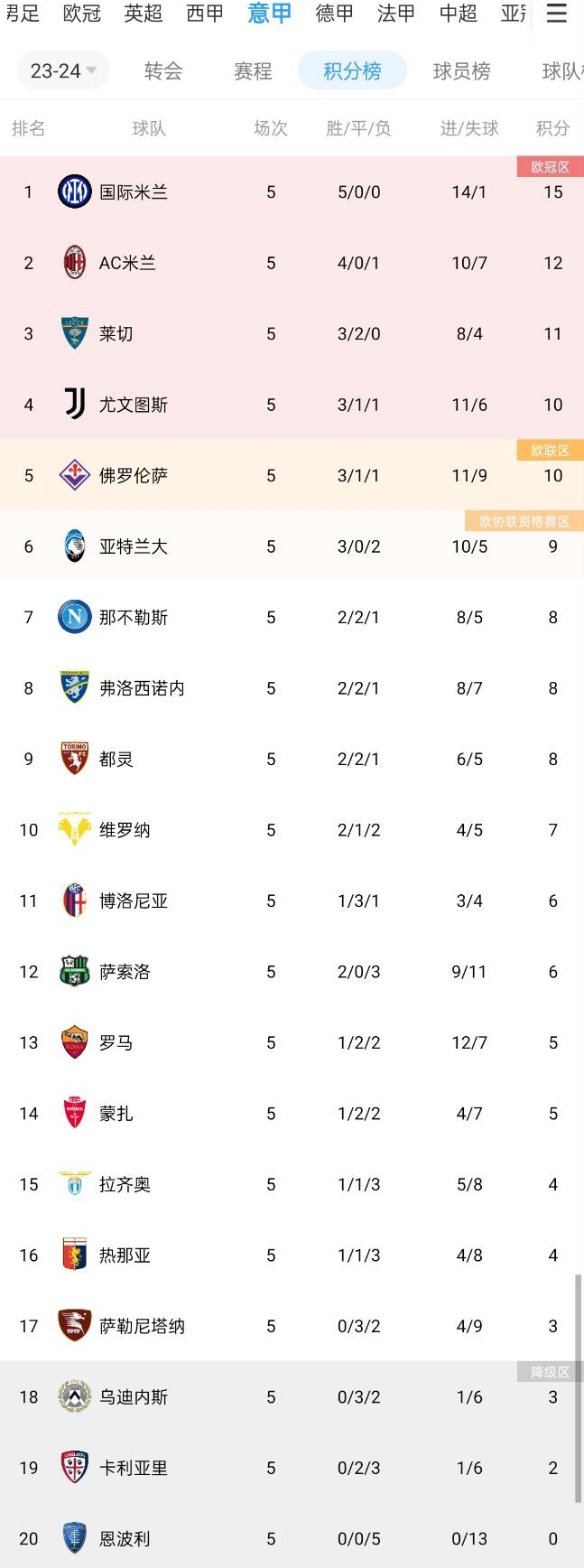
Task: Tap the Napoli (那不勒斯) logo
Action: click(75, 617)
